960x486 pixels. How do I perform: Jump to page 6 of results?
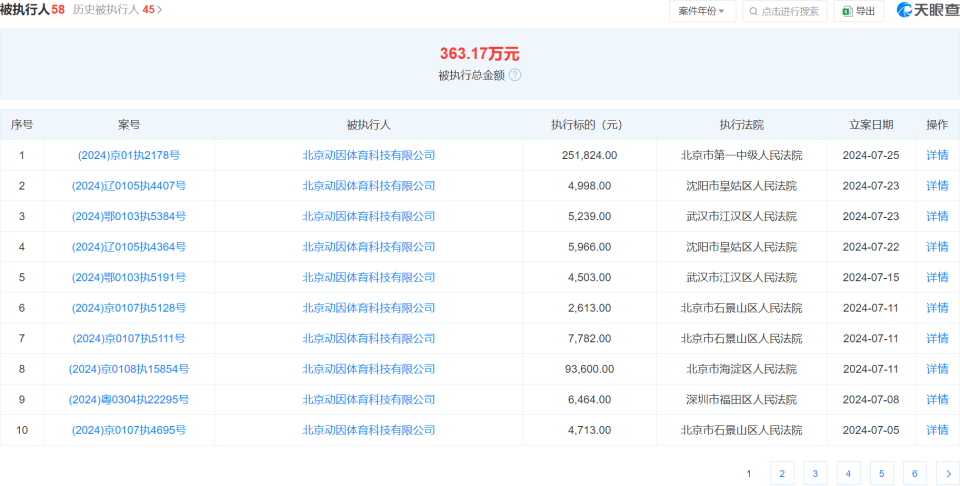(x=913, y=474)
